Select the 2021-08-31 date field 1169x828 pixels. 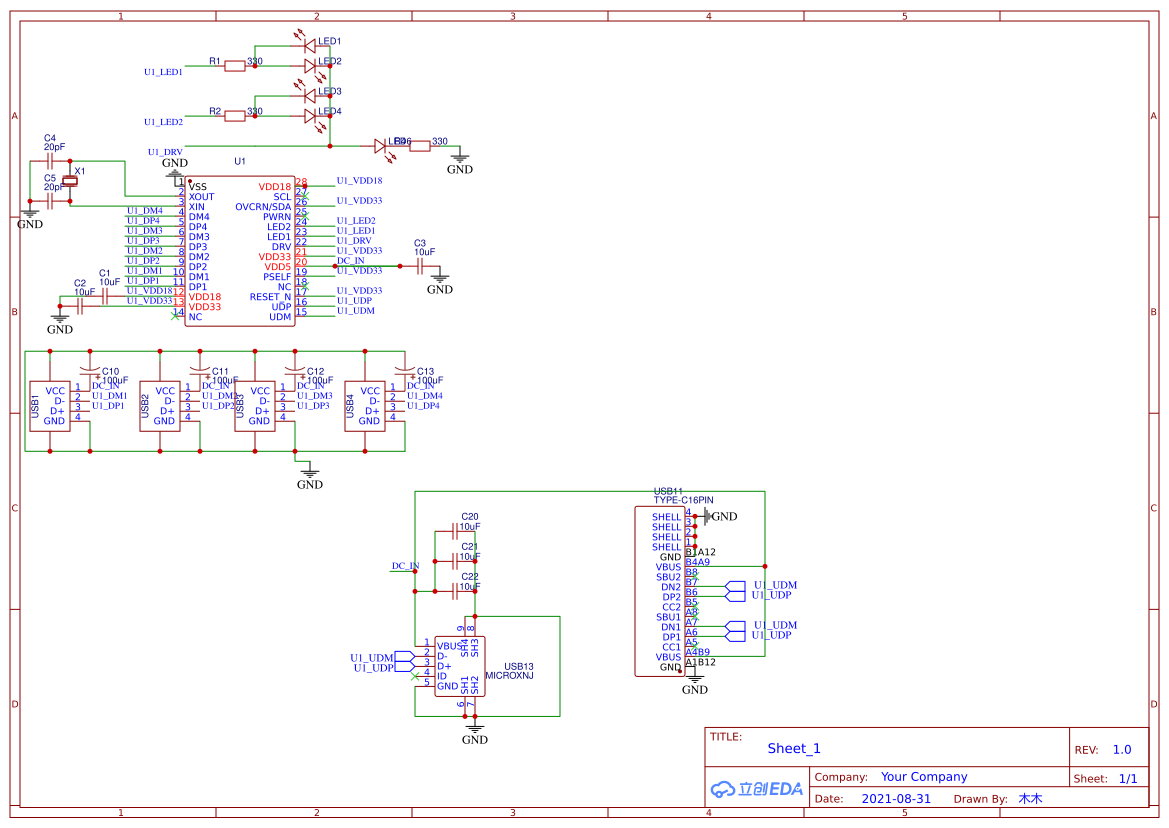895,799
